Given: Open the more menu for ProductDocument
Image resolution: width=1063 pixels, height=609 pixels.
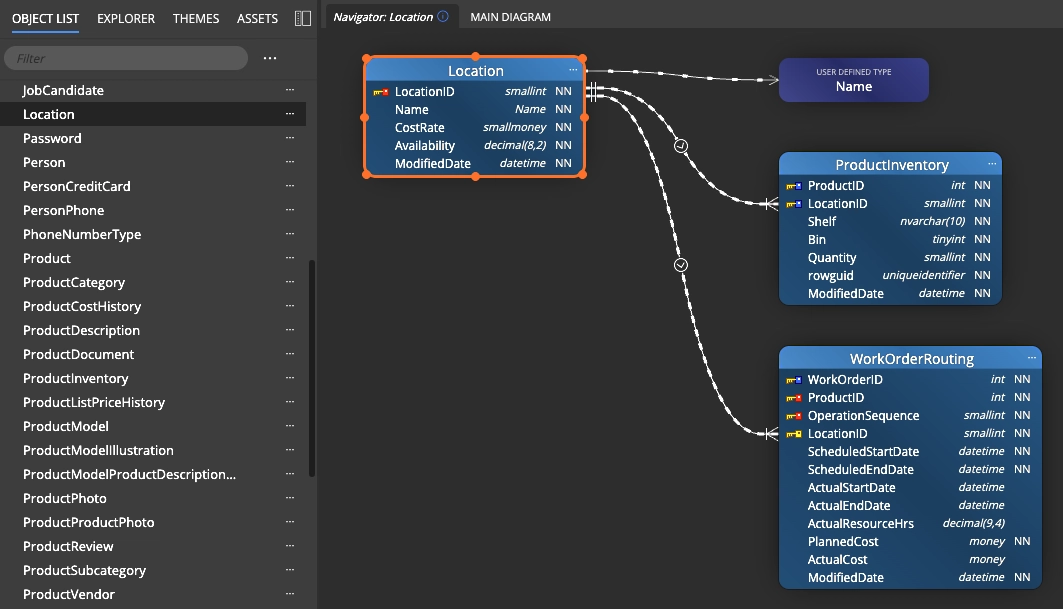Looking at the screenshot, I should (x=290, y=354).
